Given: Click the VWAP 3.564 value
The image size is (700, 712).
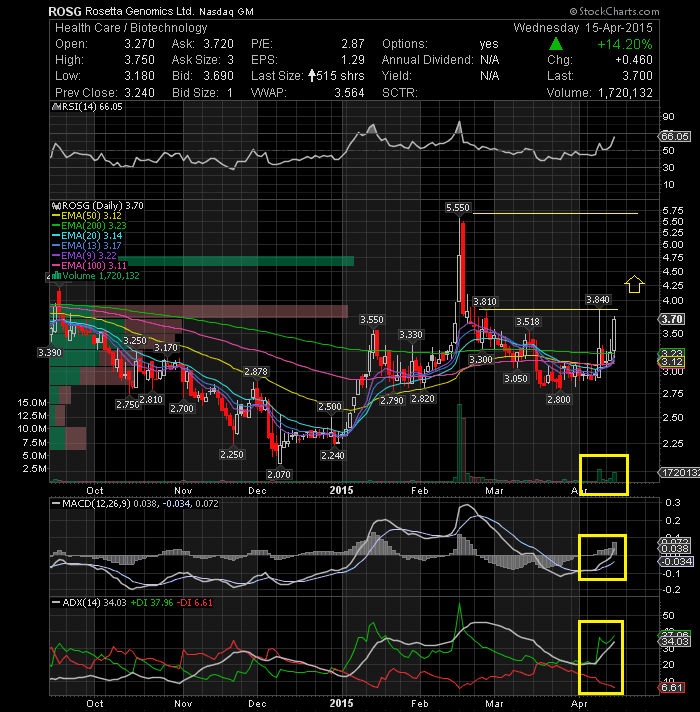Looking at the screenshot, I should click(x=349, y=93).
